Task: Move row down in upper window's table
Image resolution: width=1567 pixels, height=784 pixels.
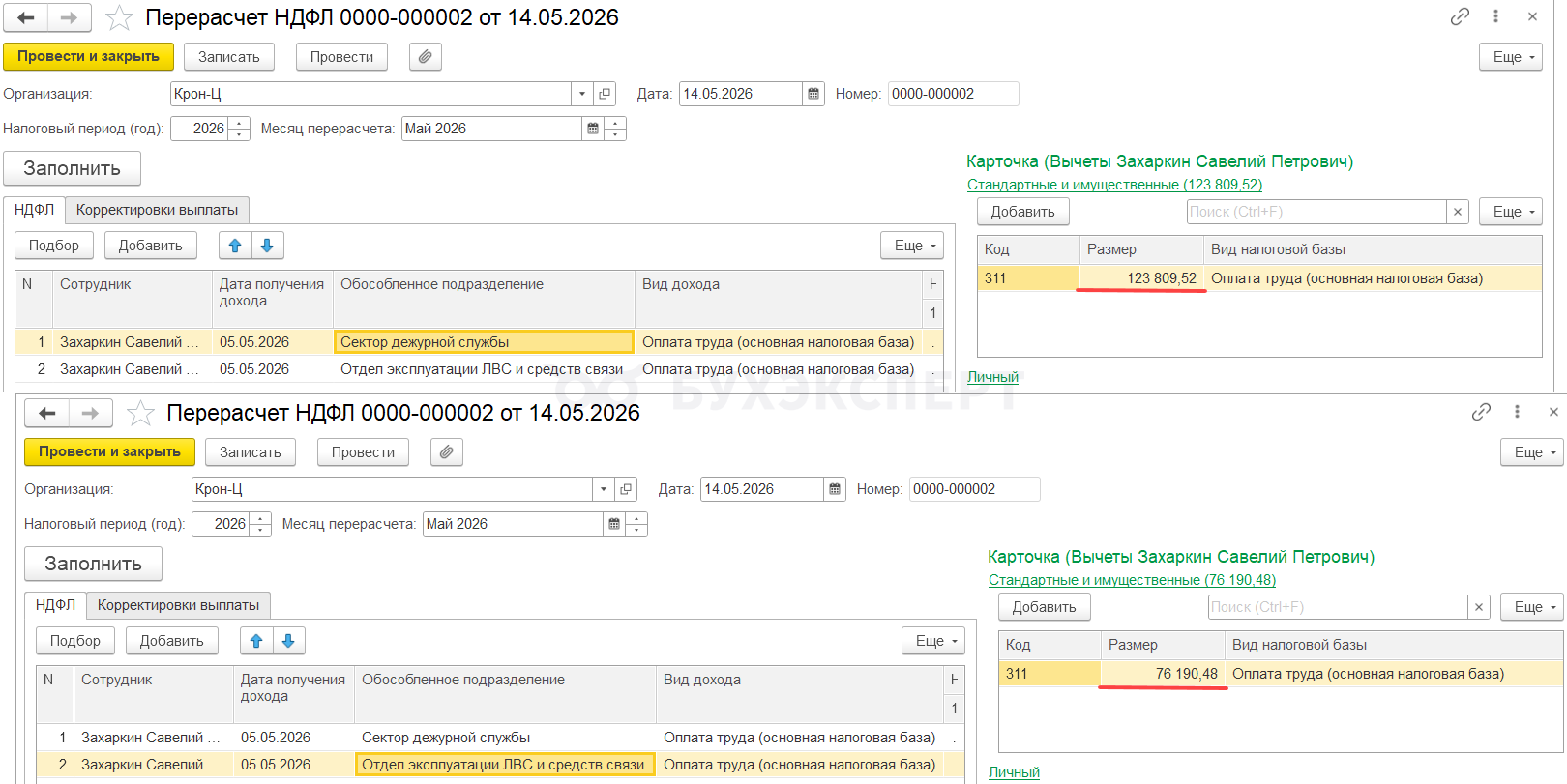Action: (x=267, y=246)
